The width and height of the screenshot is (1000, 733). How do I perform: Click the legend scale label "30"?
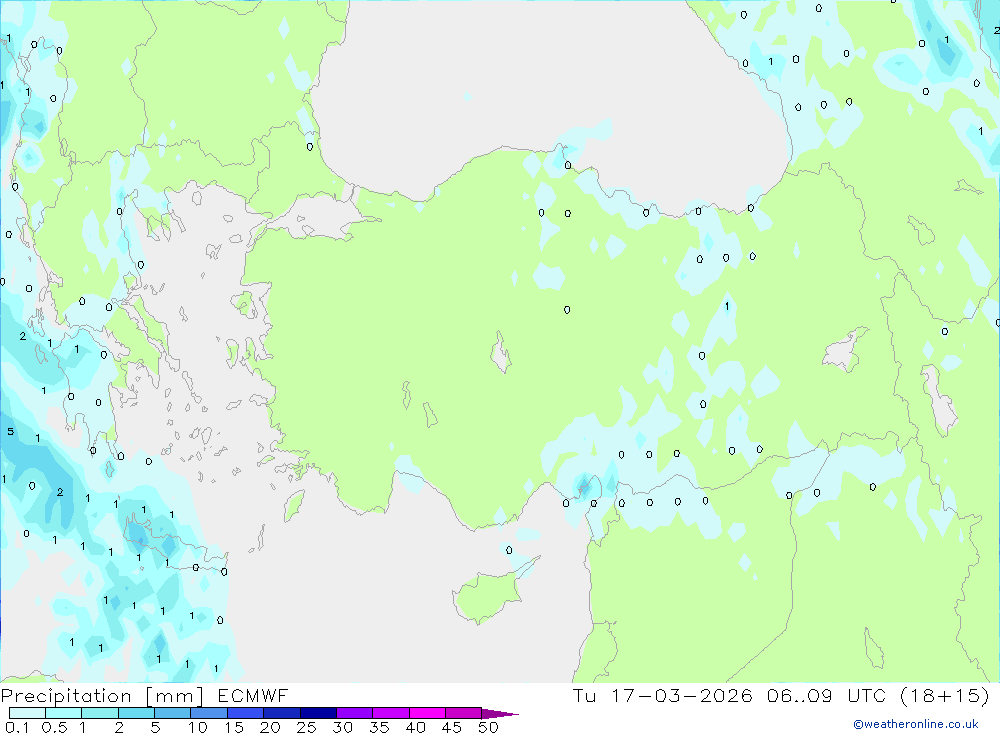click(x=343, y=727)
